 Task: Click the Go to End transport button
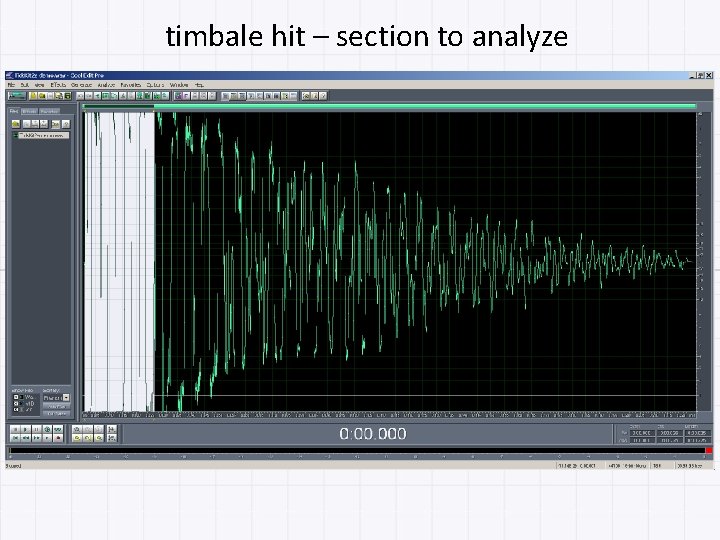[x=47, y=438]
